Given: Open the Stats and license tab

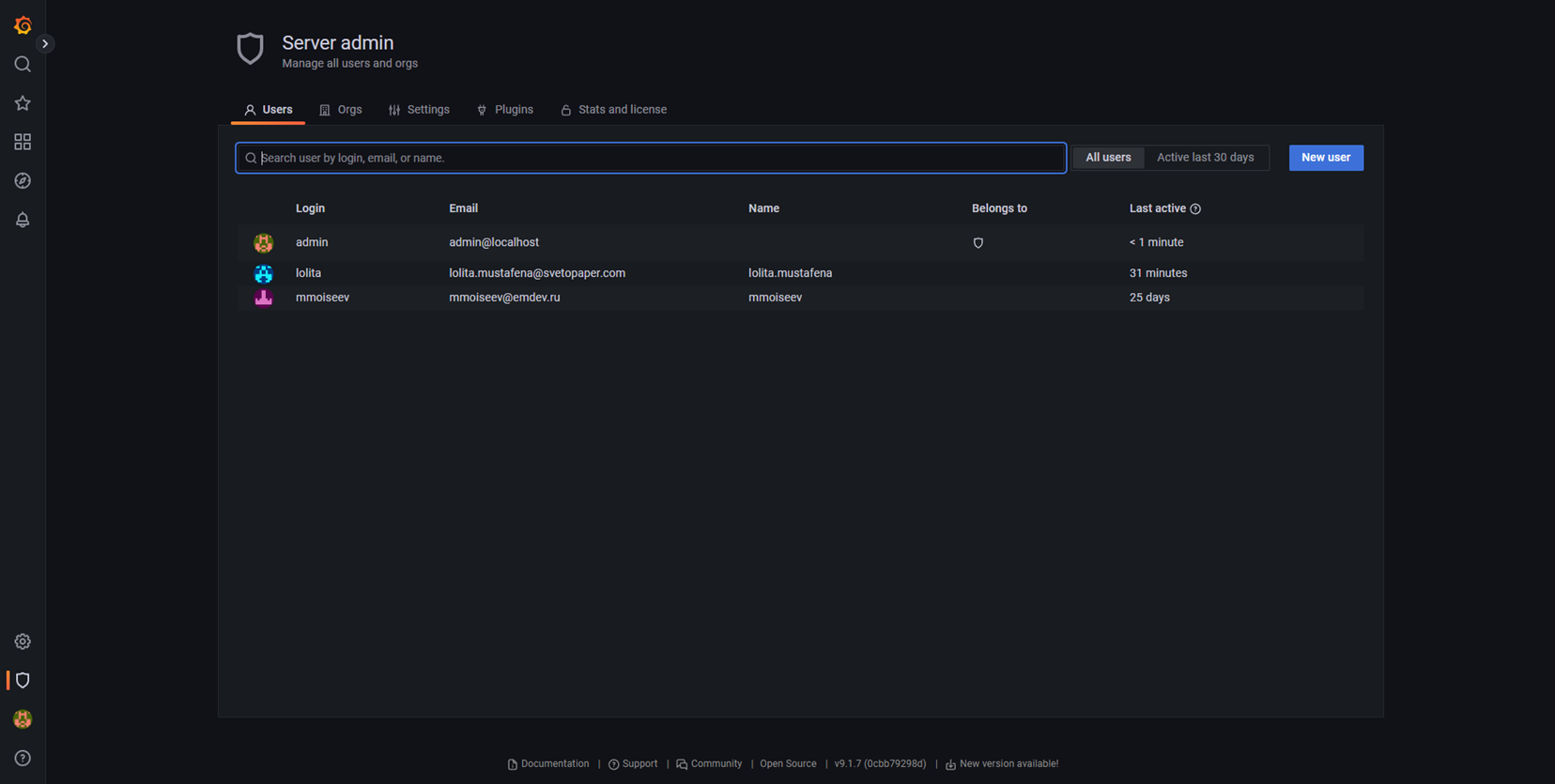Looking at the screenshot, I should [x=613, y=110].
